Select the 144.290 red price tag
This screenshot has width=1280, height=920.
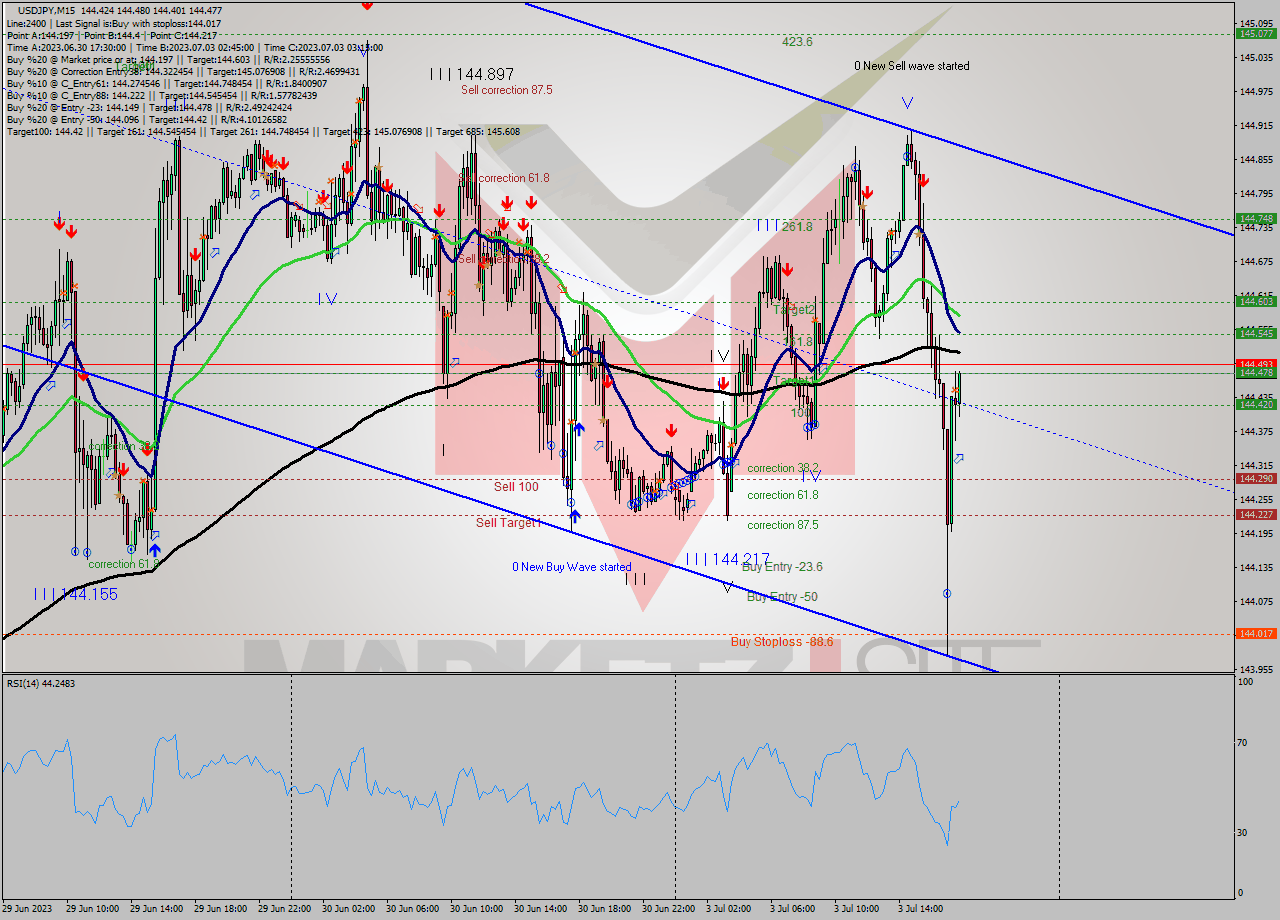tap(1256, 478)
